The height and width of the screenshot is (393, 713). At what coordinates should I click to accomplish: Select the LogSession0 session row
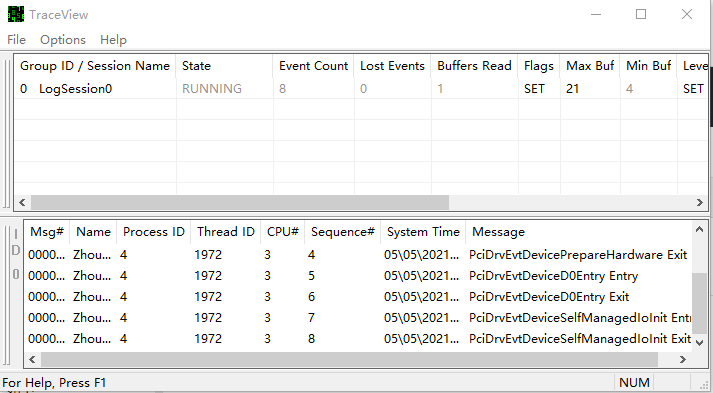click(361, 89)
